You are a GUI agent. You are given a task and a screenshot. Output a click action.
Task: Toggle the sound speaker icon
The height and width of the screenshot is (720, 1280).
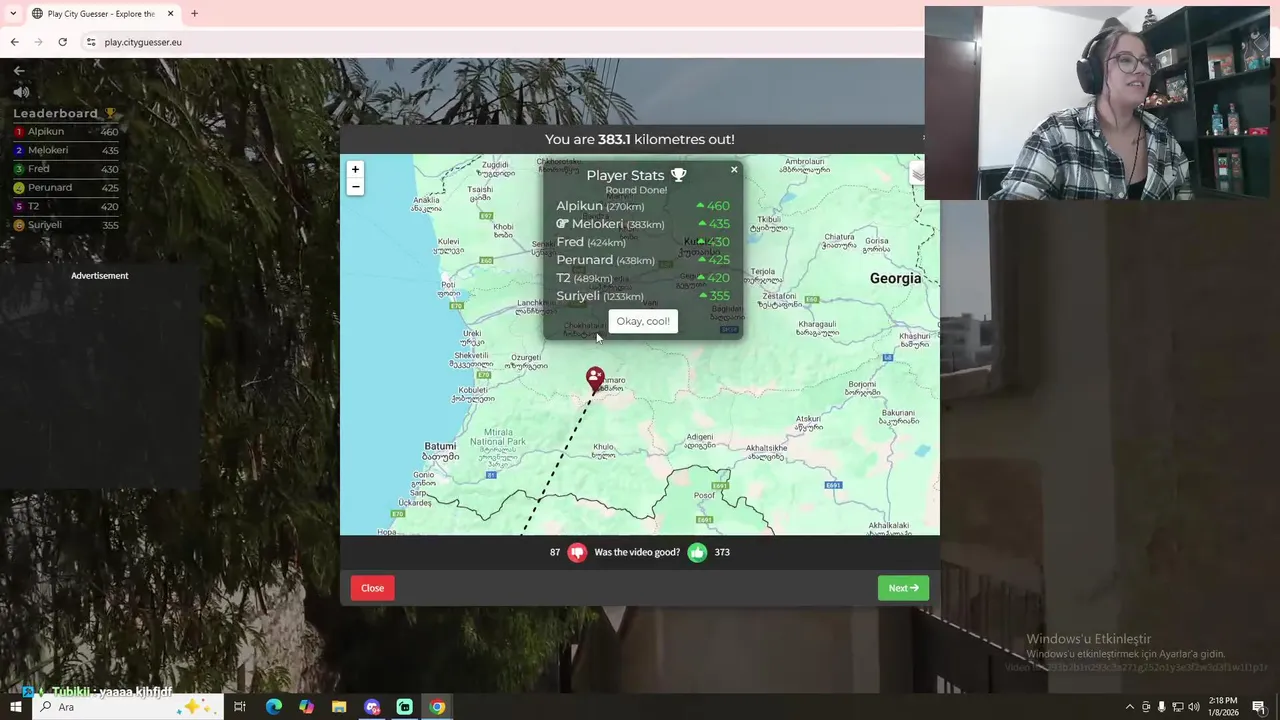coord(21,92)
